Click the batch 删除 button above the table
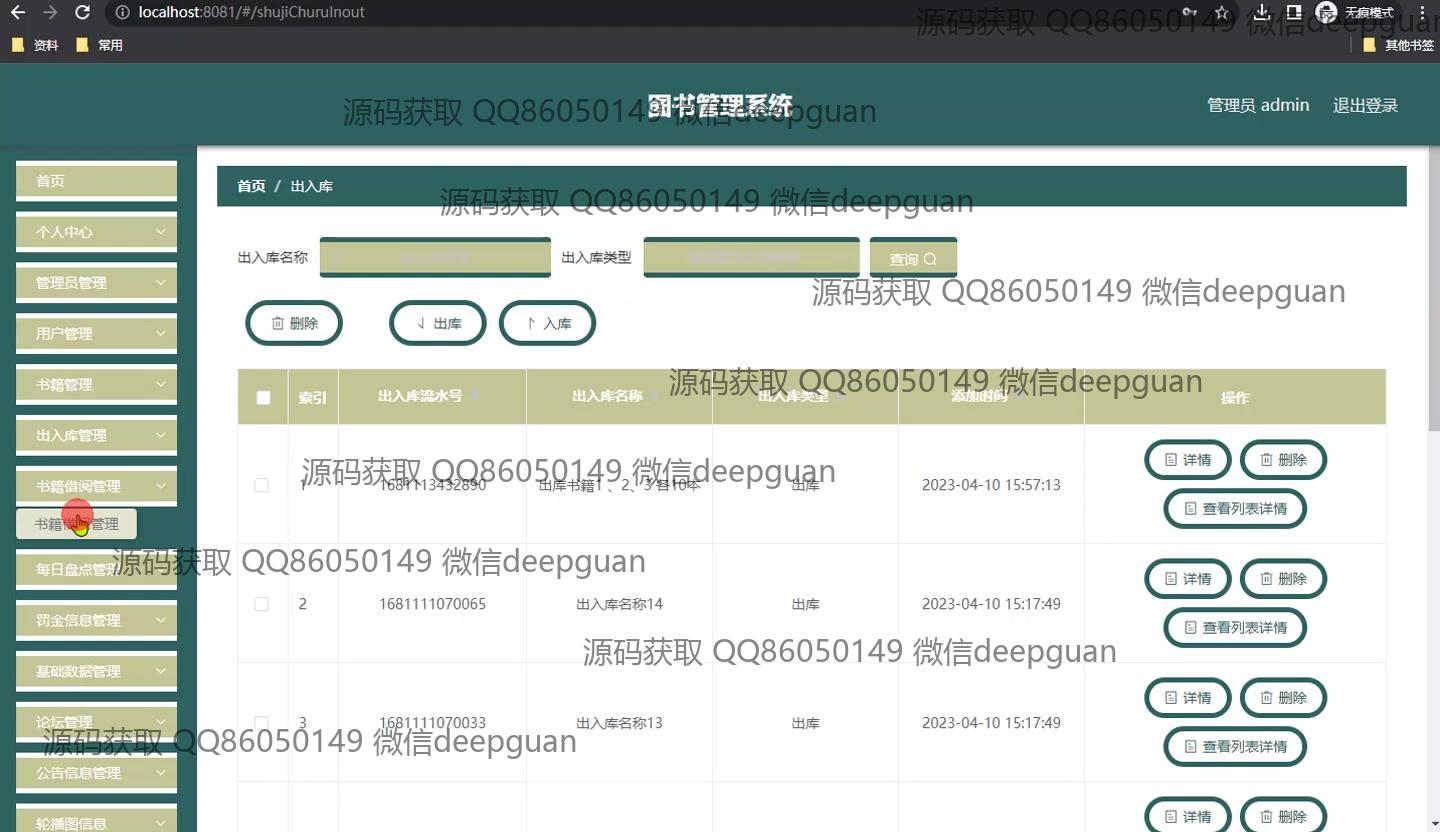1440x832 pixels. coord(294,323)
